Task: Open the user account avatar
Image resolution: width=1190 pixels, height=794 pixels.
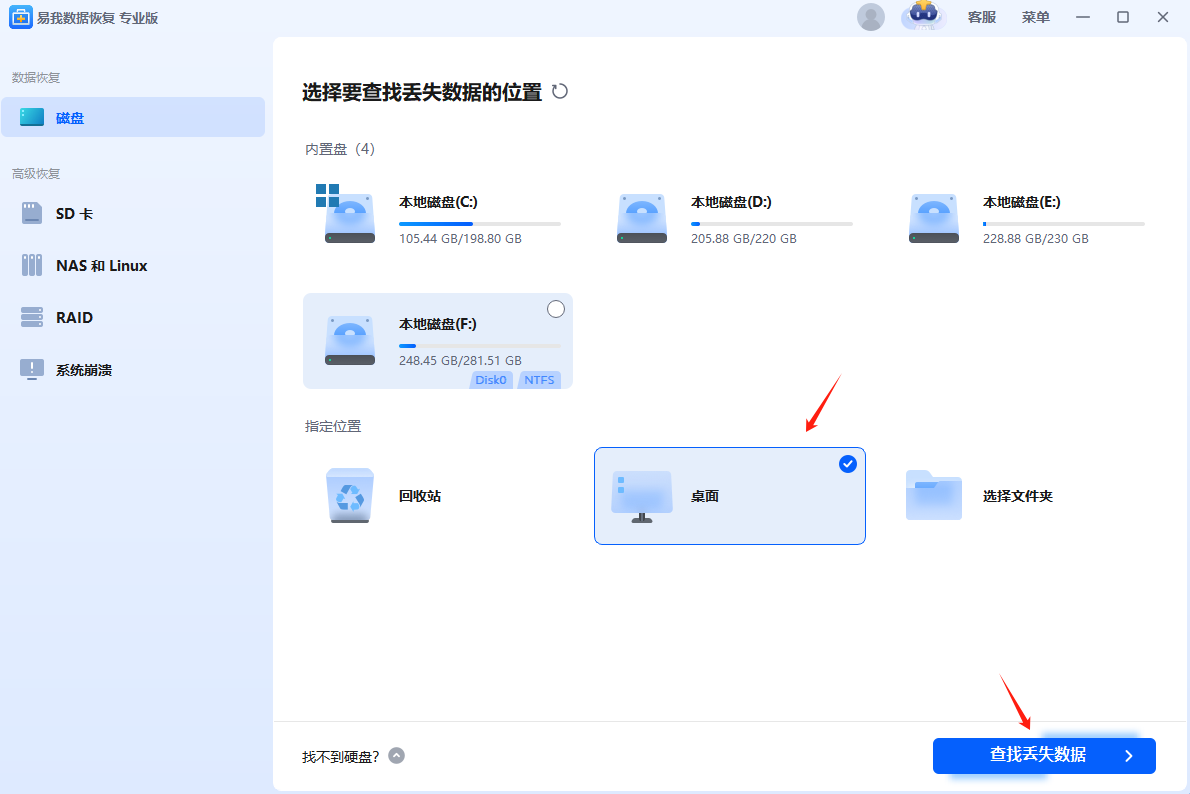Action: 870,17
